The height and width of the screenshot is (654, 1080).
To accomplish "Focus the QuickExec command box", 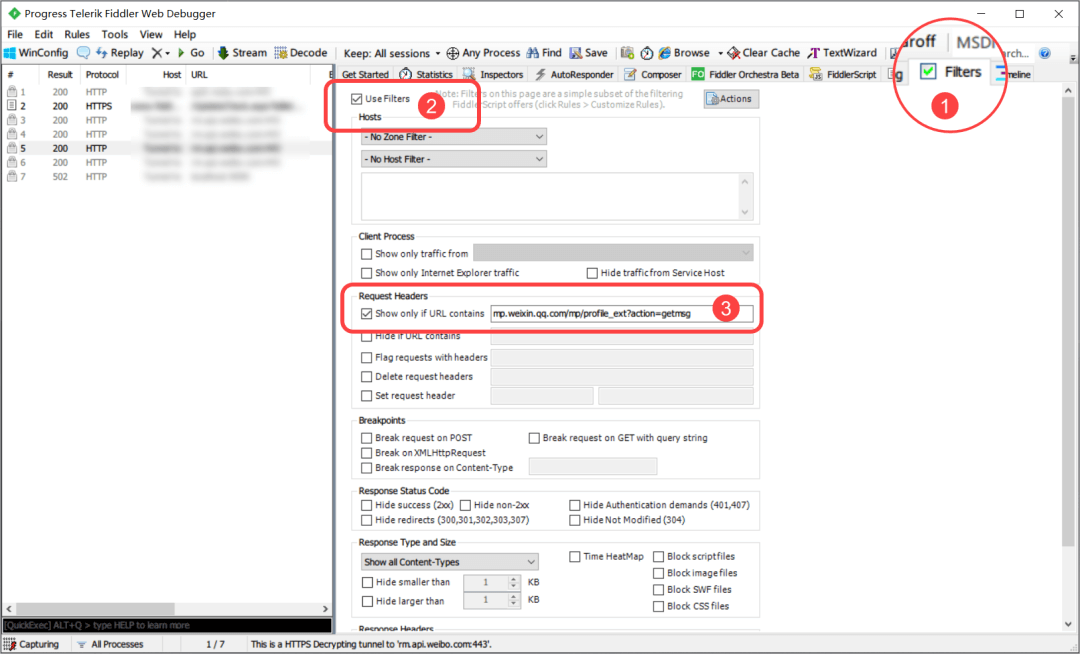I will click(167, 625).
